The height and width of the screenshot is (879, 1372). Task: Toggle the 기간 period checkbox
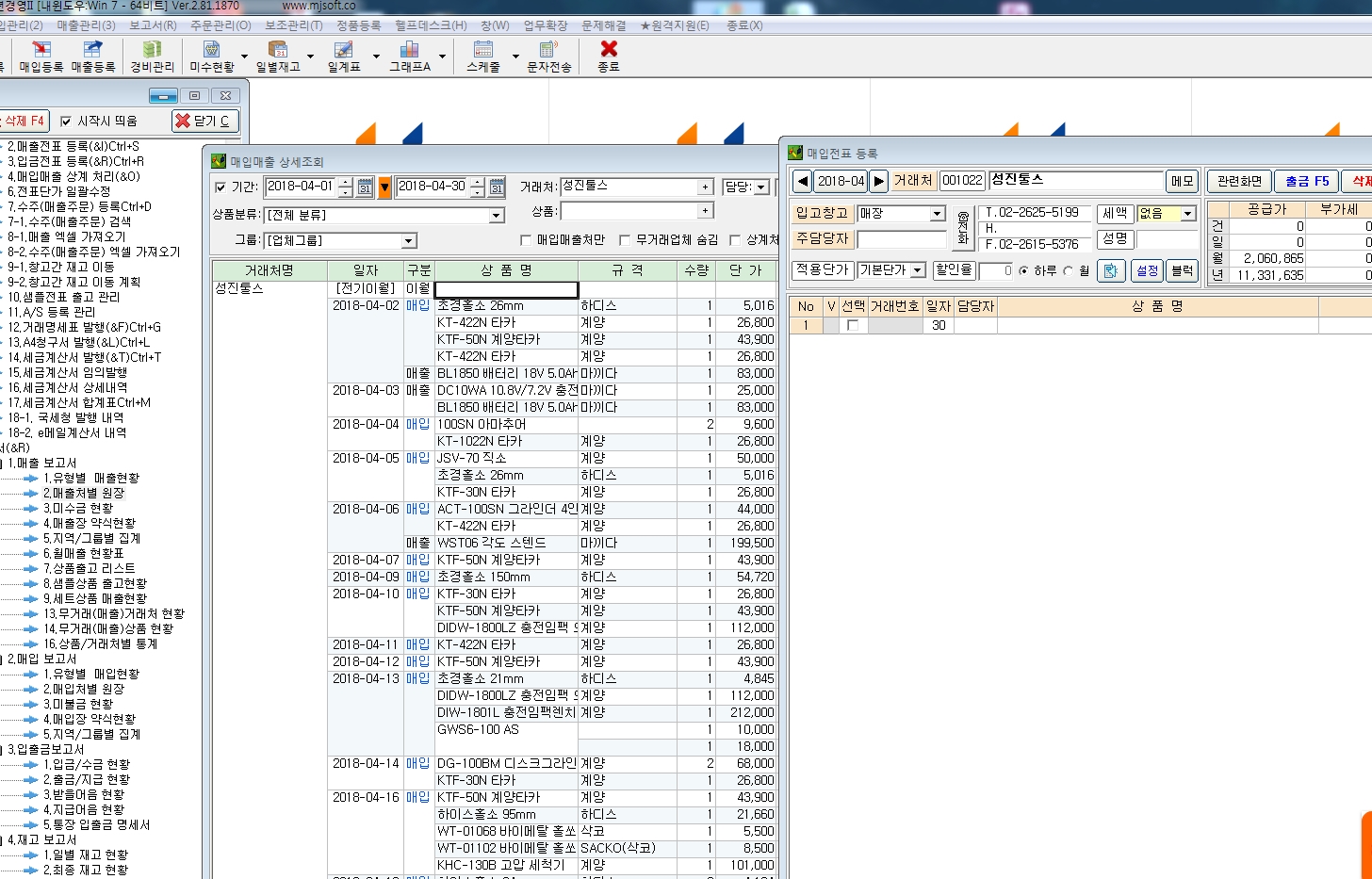(x=220, y=187)
